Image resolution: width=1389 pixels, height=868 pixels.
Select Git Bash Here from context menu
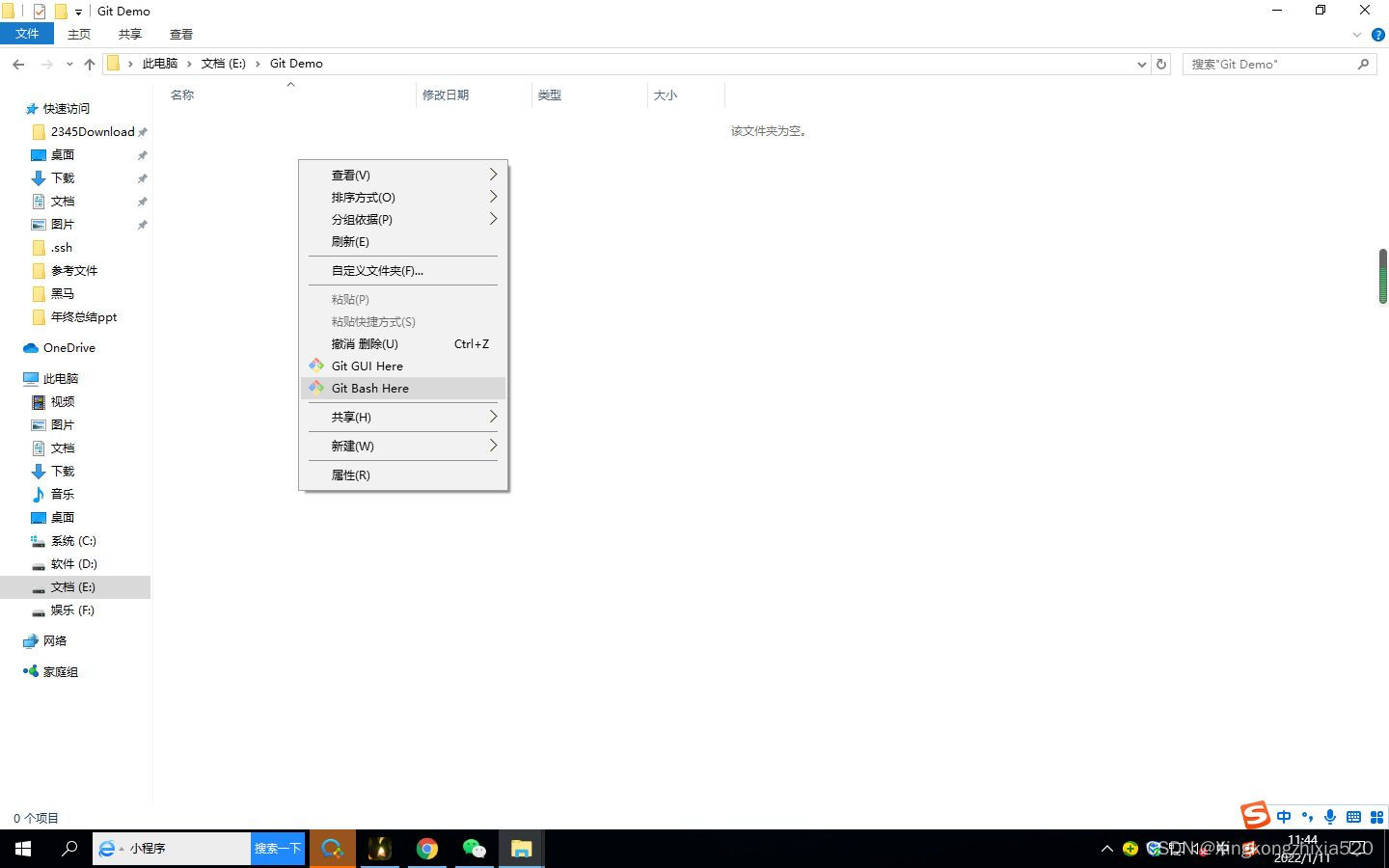tap(403, 388)
